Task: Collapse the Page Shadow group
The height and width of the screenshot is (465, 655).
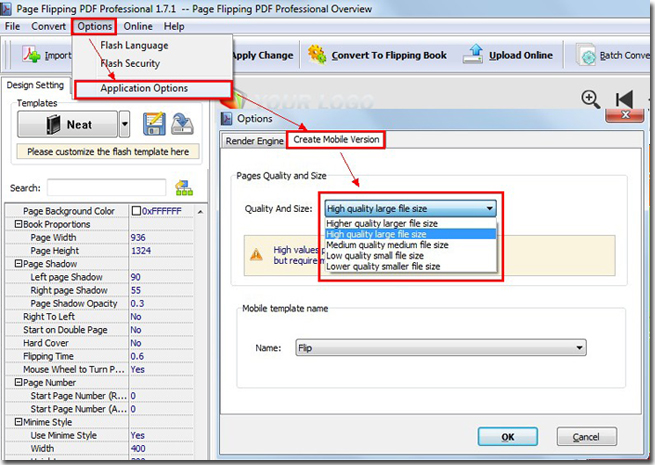Action: [x=18, y=264]
